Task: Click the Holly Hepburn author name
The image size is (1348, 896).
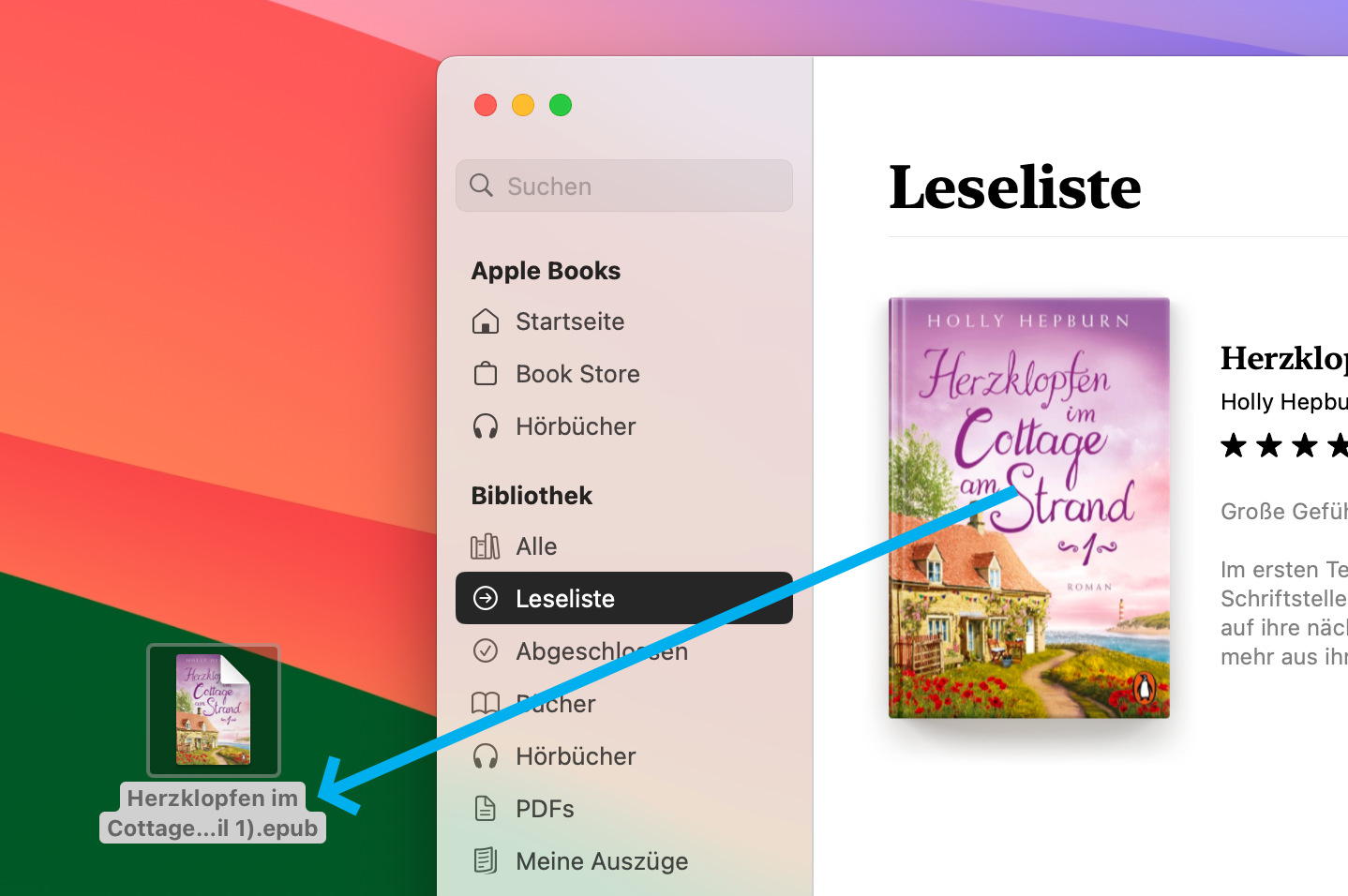Action: [1283, 402]
